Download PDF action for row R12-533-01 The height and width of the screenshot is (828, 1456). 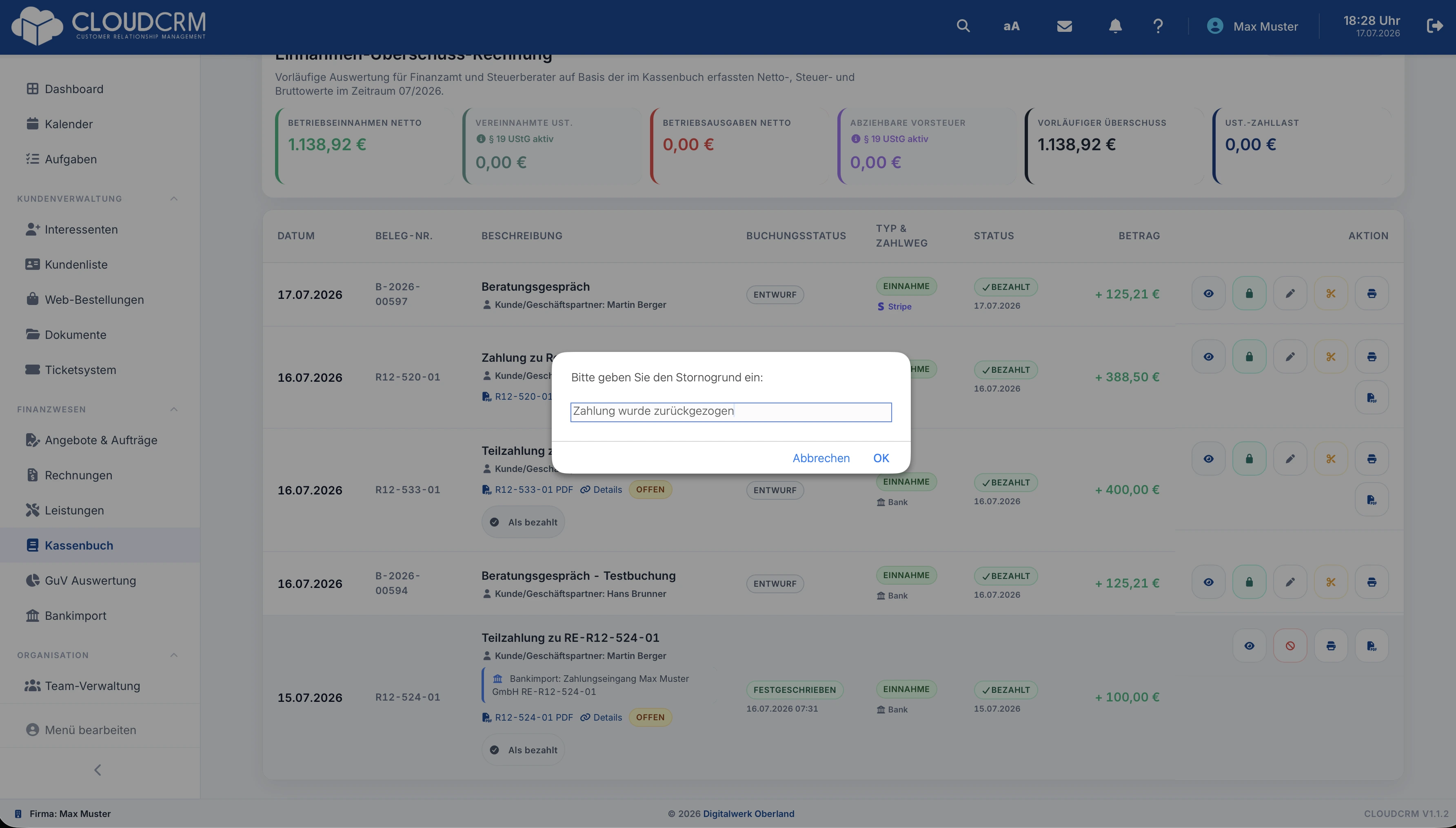(1372, 499)
